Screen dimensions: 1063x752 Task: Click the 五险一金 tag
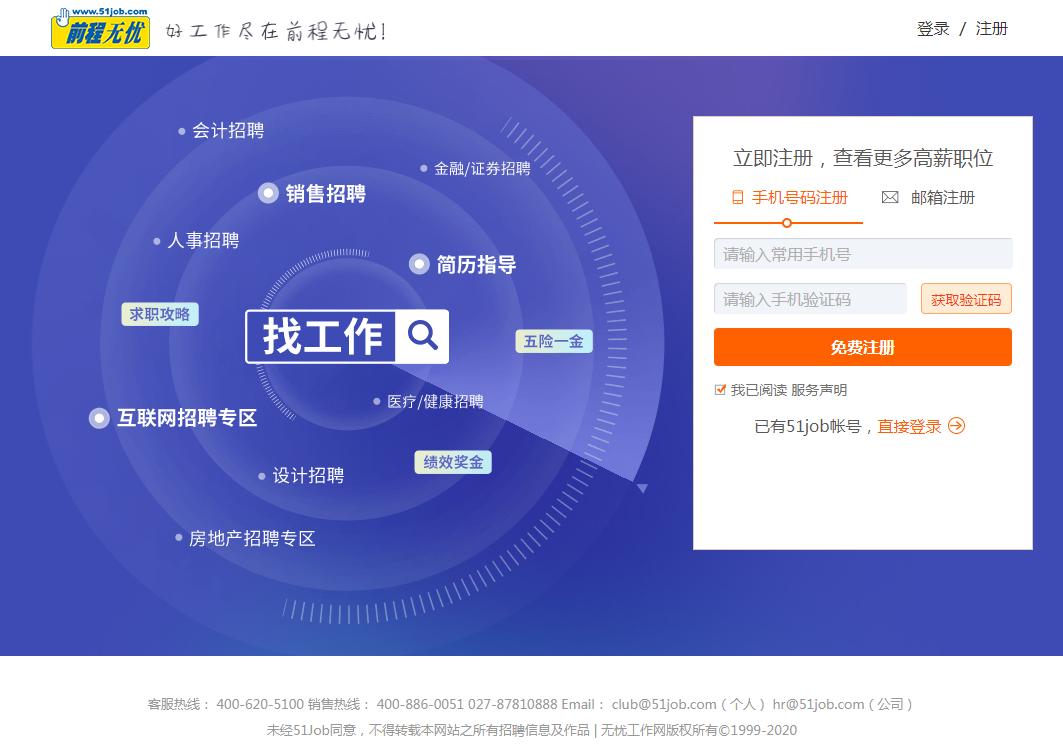coord(553,340)
